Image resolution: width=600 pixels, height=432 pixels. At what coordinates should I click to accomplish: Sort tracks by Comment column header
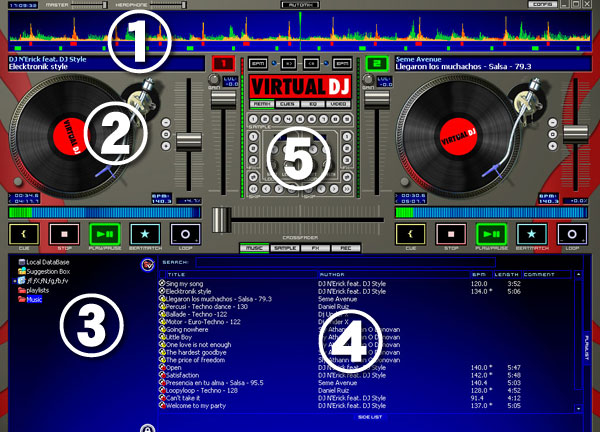coord(546,274)
